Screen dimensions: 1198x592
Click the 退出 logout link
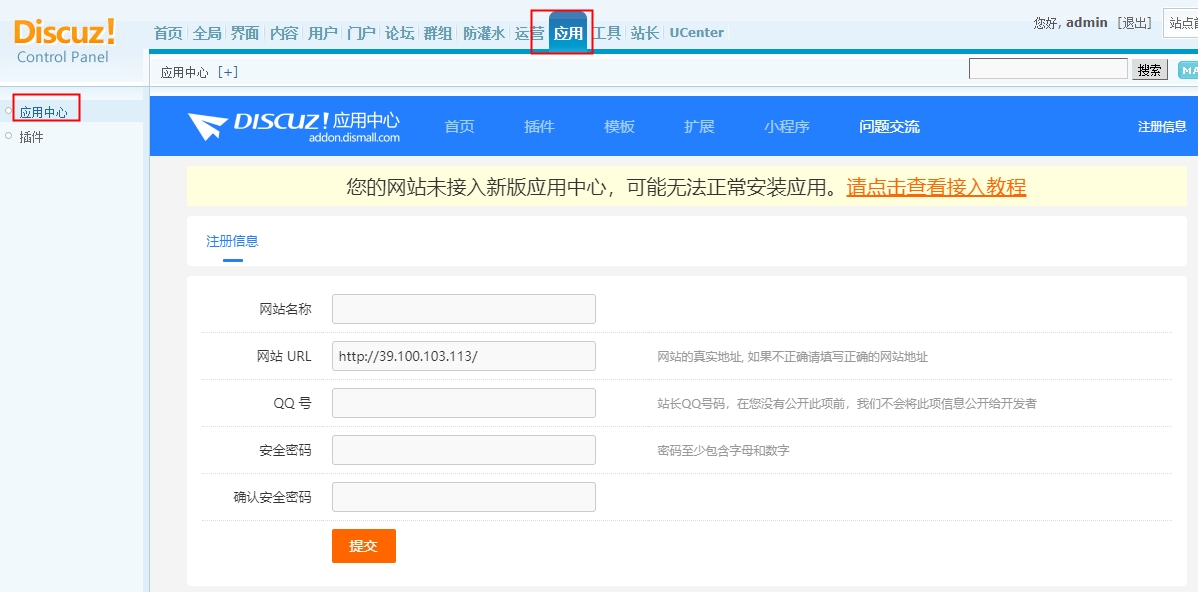[x=1135, y=23]
